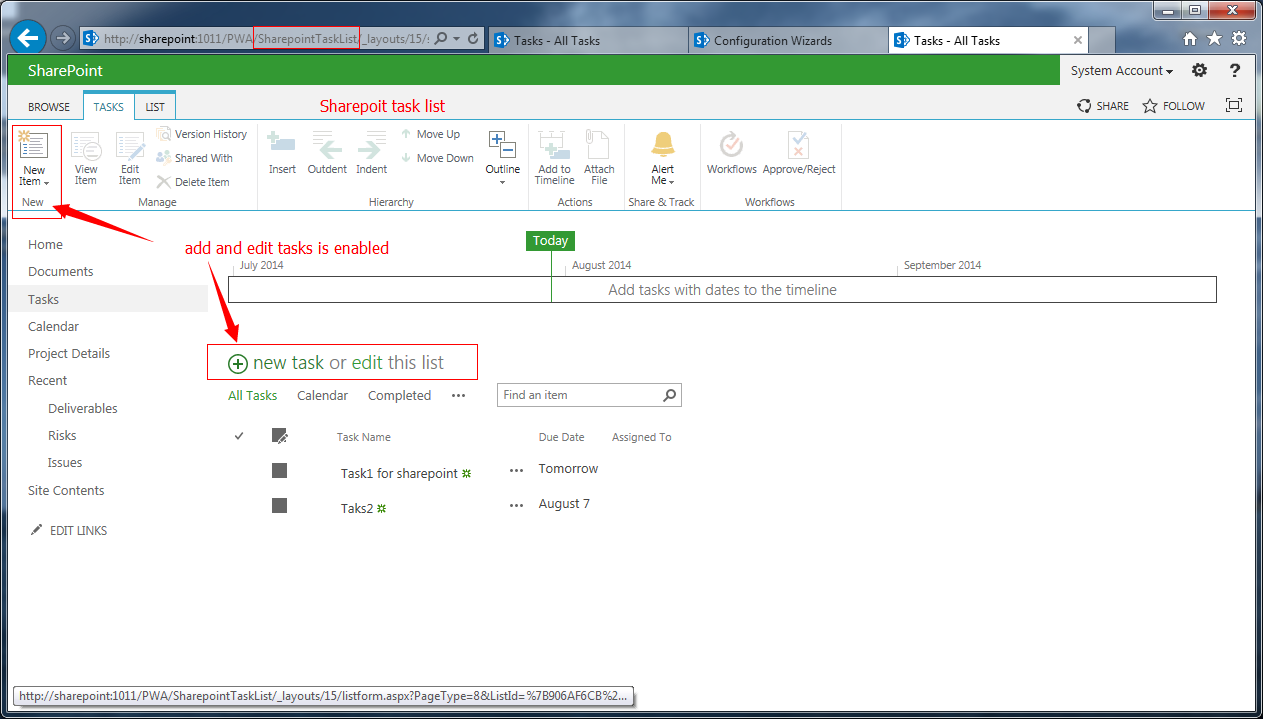
Task: Open ellipsis menu for Taks2
Action: coord(516,506)
